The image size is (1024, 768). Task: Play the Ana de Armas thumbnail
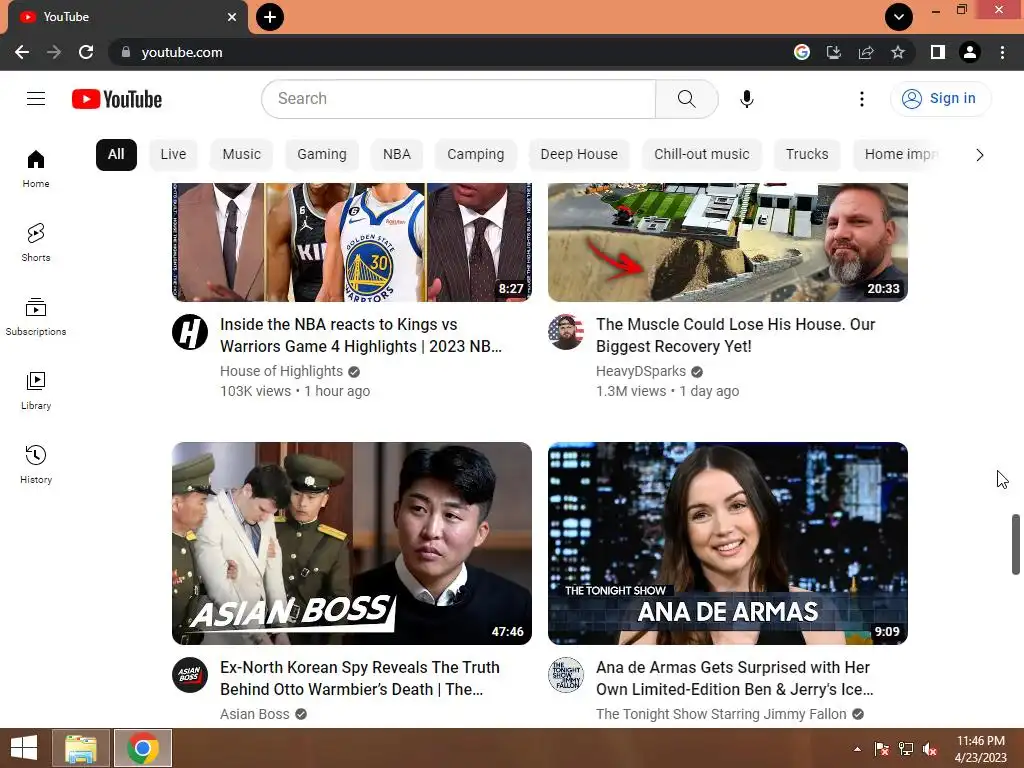pyautogui.click(x=728, y=543)
